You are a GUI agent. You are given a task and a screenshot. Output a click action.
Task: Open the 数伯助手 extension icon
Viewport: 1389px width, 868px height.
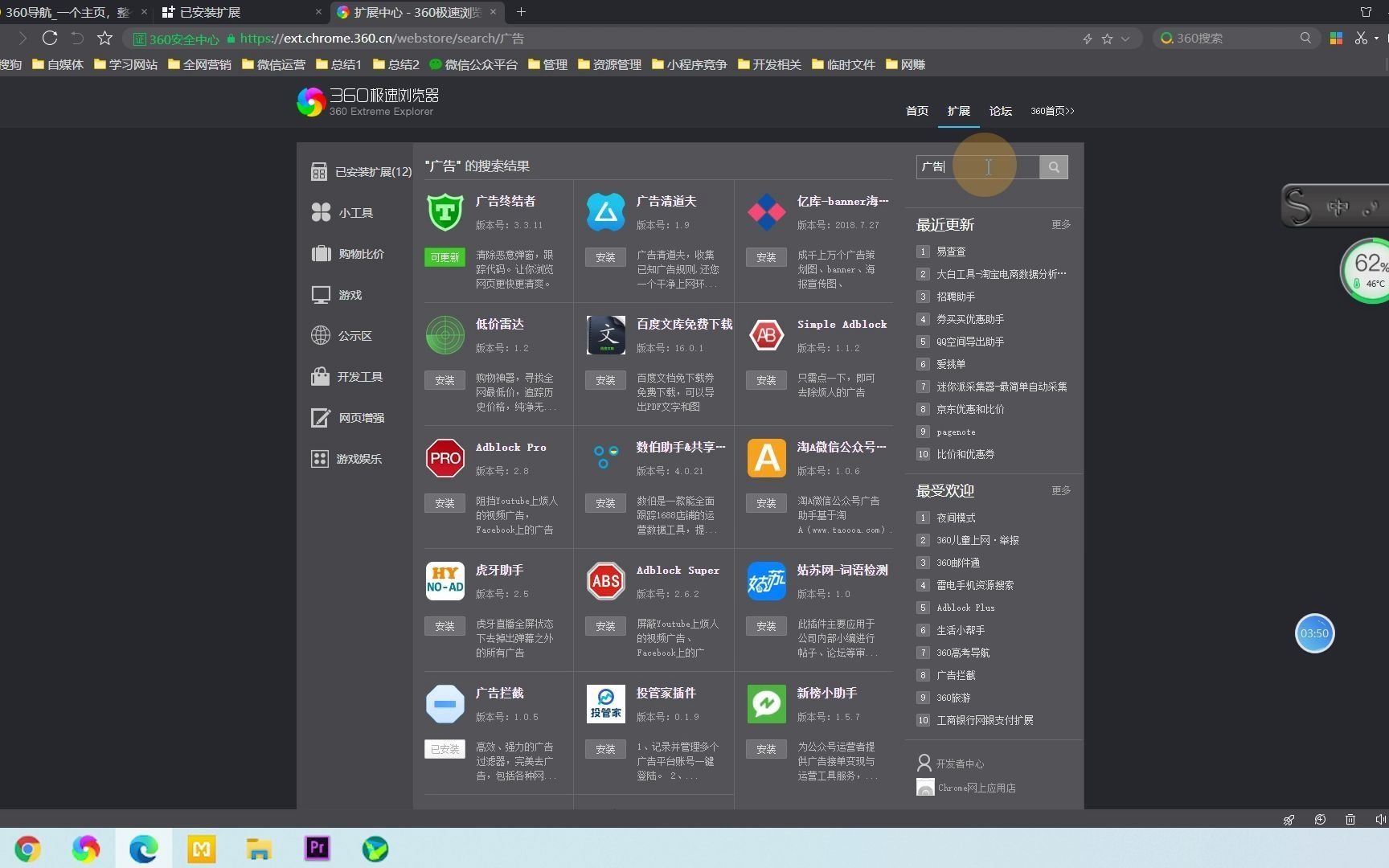[x=605, y=458]
